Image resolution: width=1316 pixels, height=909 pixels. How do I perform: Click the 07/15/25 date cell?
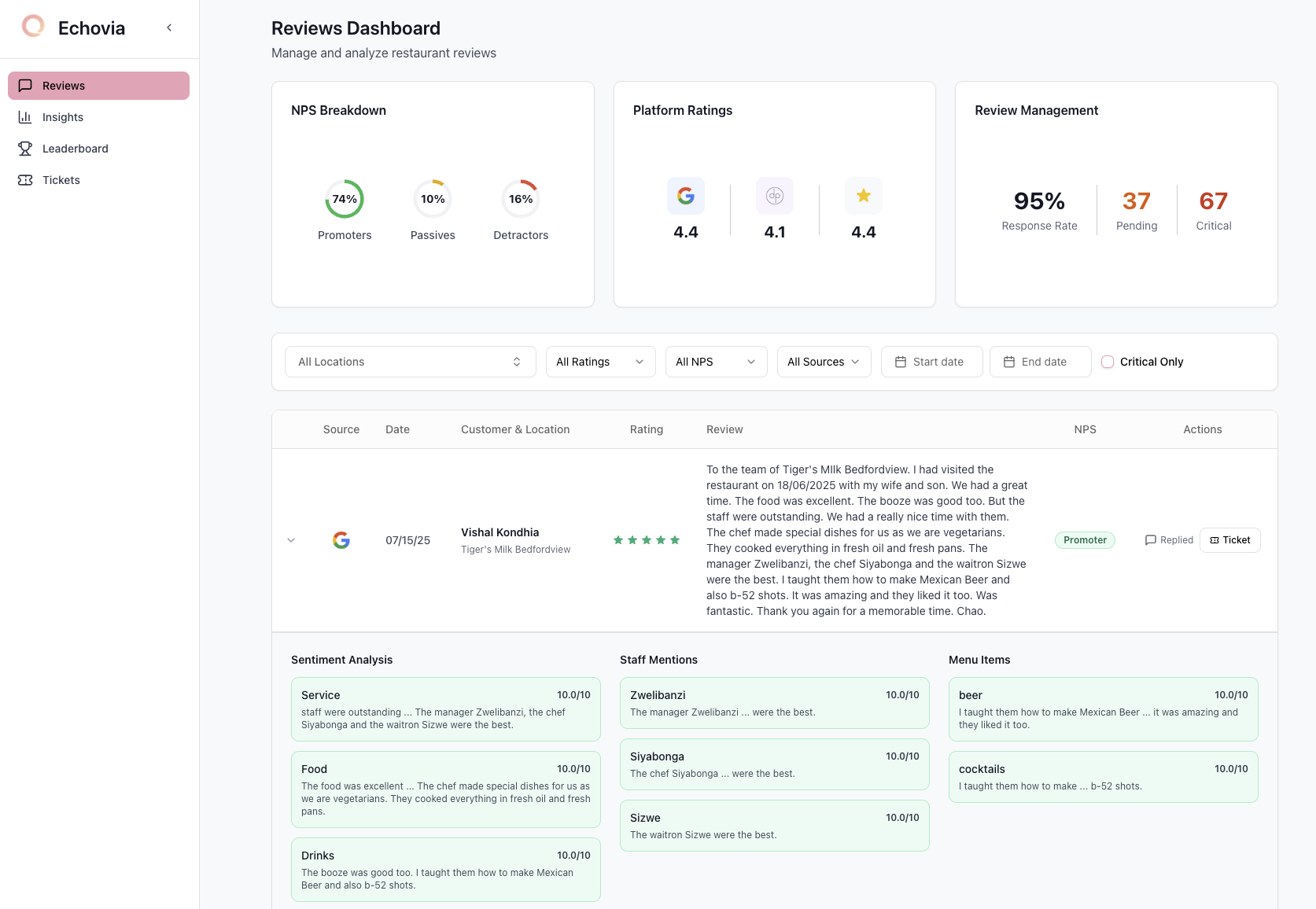tap(407, 540)
